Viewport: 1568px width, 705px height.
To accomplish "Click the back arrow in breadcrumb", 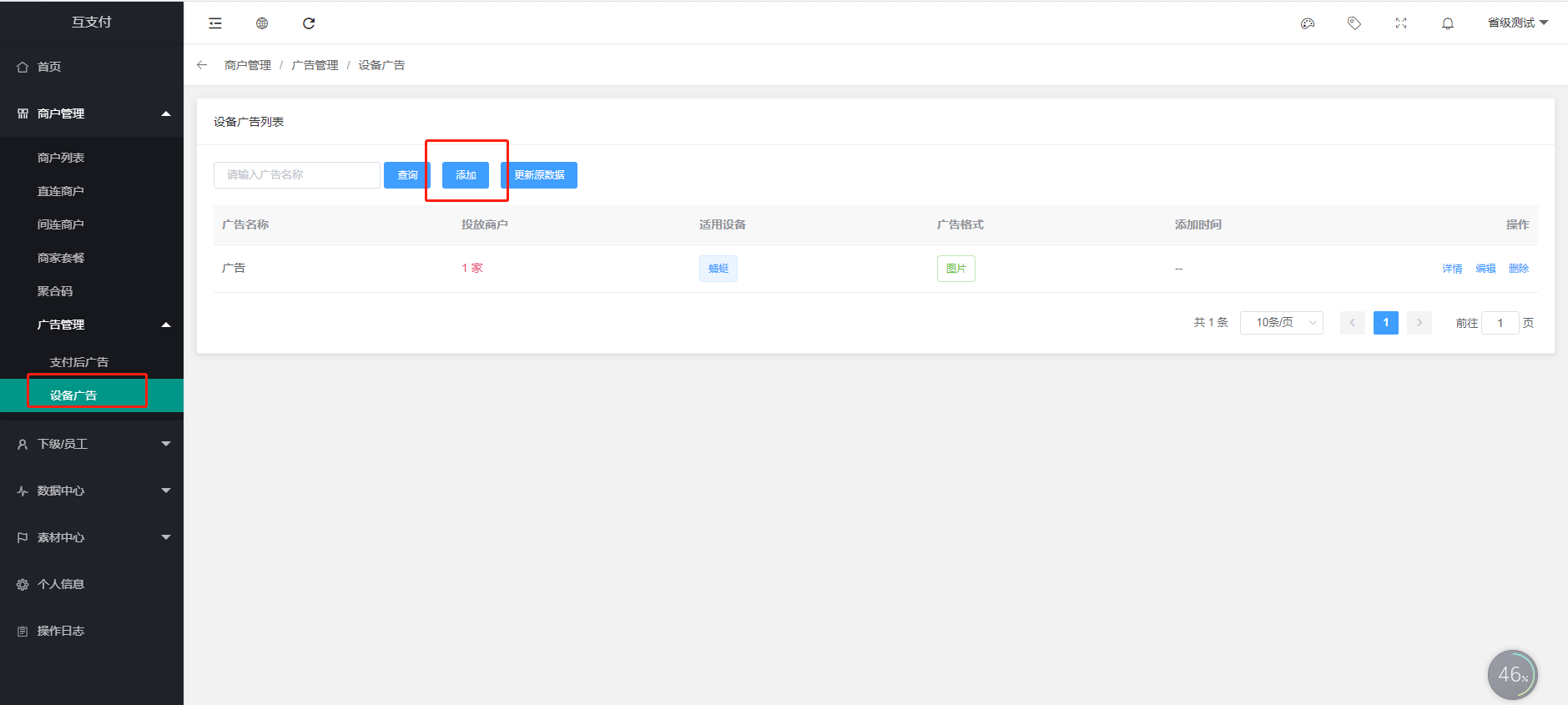I will pyautogui.click(x=202, y=65).
